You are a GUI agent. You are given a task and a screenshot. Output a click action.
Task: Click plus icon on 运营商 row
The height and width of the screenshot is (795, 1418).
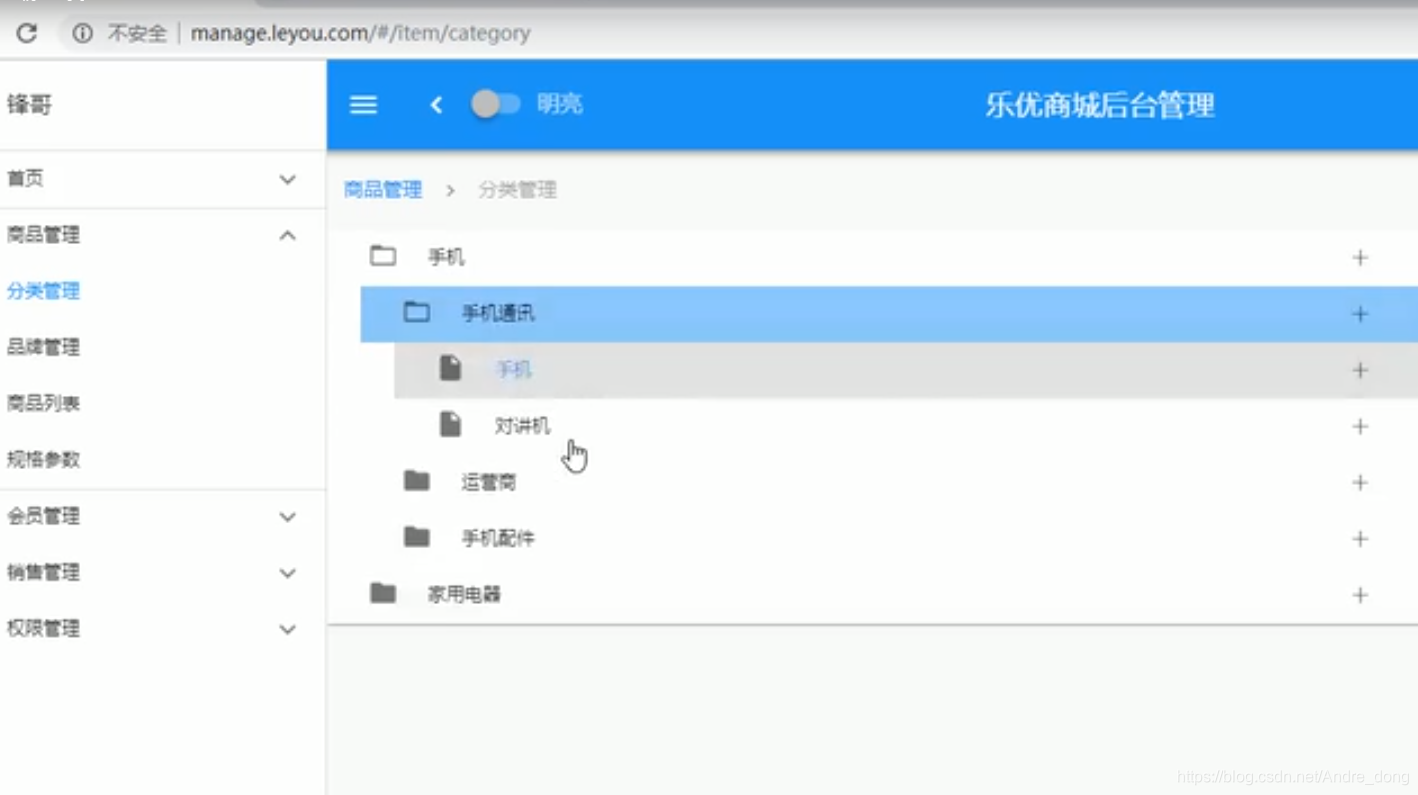pyautogui.click(x=1360, y=482)
